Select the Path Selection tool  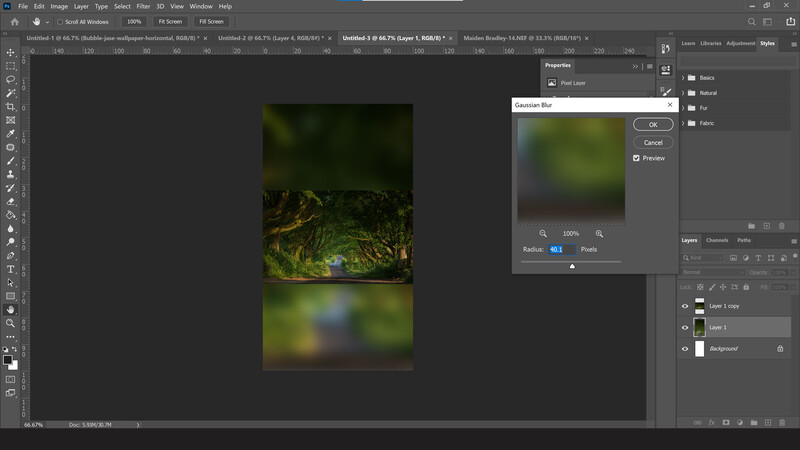(10, 283)
